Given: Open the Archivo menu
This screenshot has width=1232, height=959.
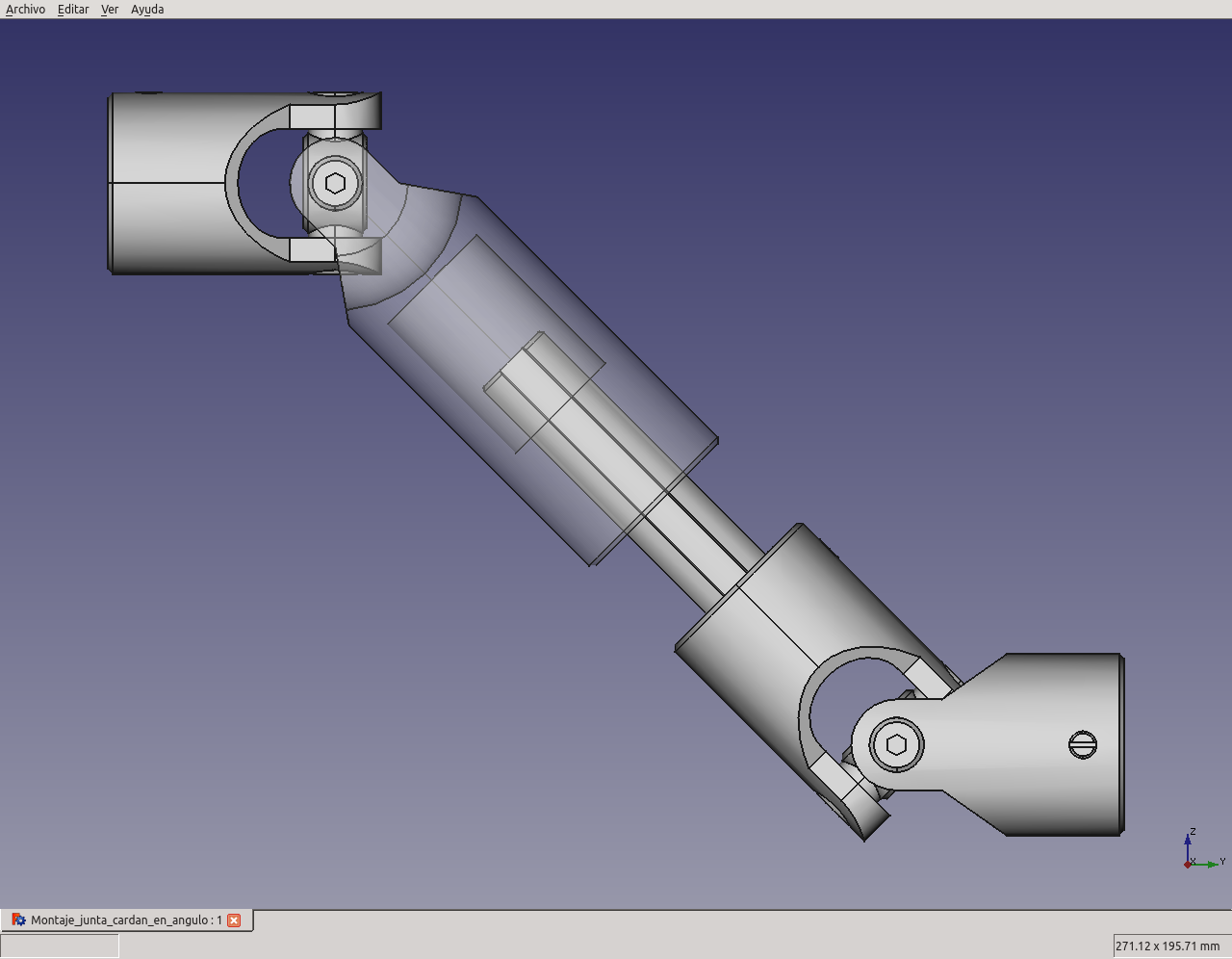Looking at the screenshot, I should [x=25, y=9].
